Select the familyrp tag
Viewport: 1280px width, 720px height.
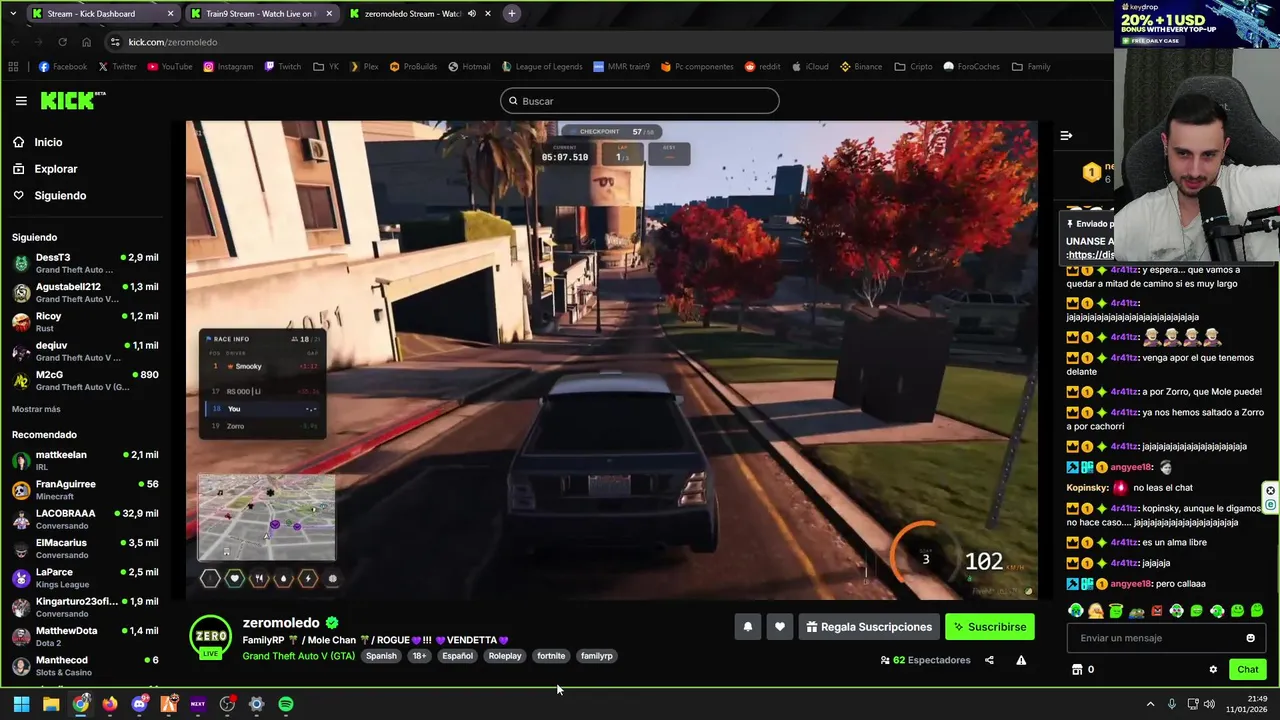tap(597, 656)
